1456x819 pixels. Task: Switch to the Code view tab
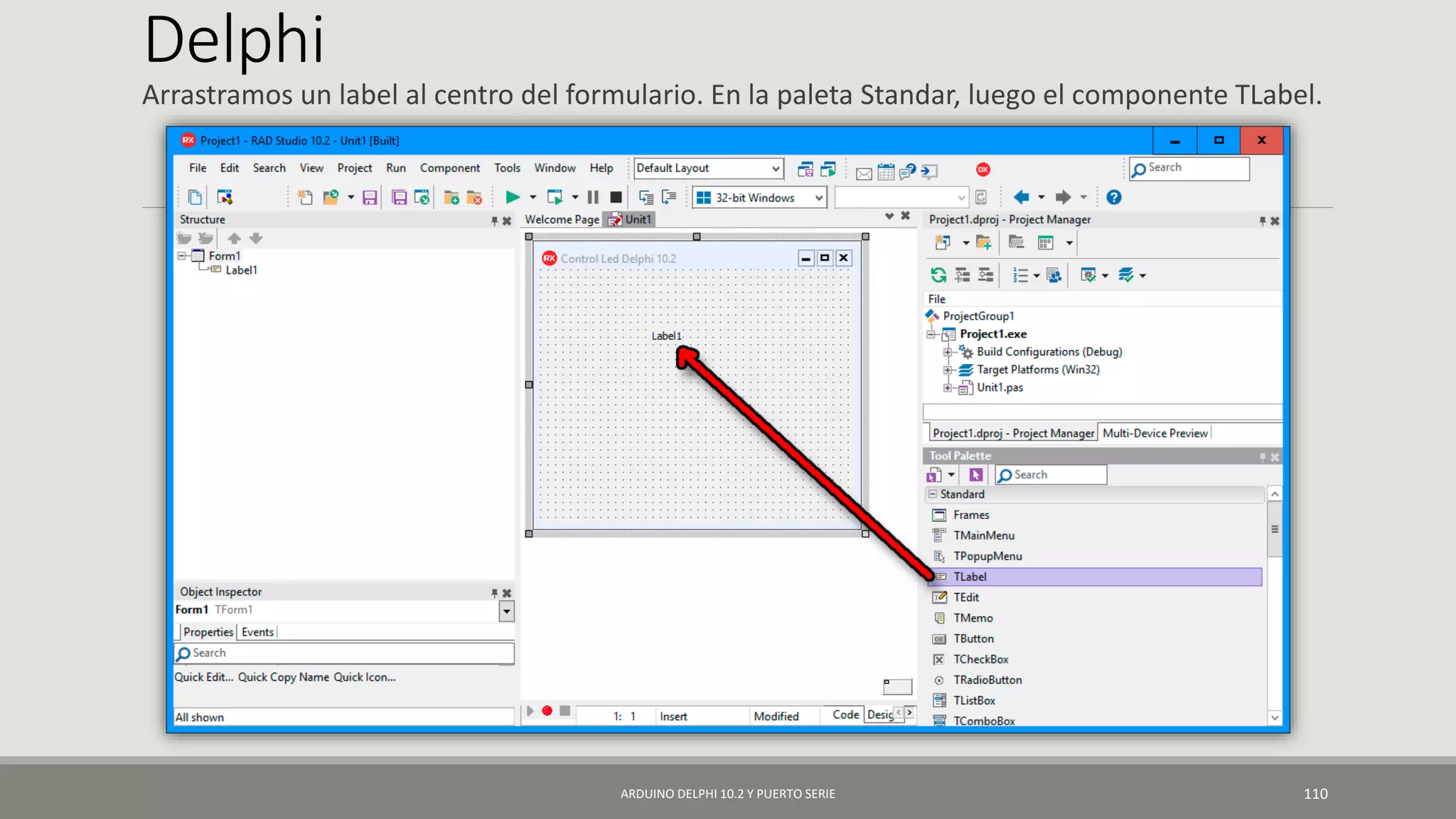click(x=845, y=714)
